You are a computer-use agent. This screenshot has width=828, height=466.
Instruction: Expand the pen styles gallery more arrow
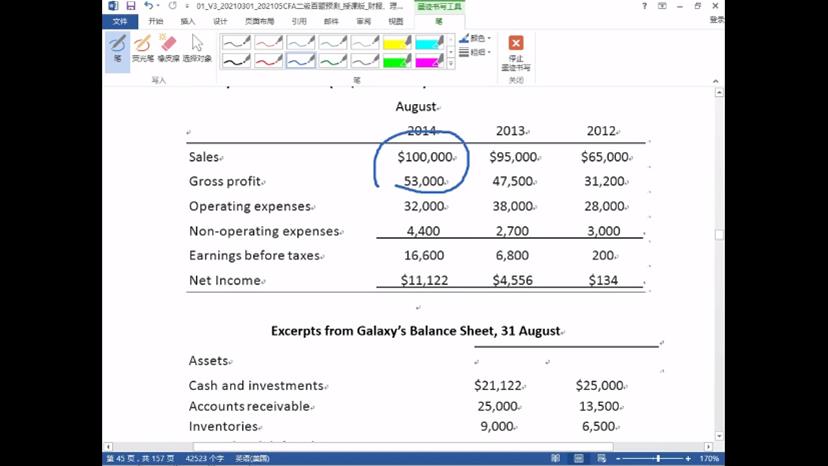(x=450, y=64)
